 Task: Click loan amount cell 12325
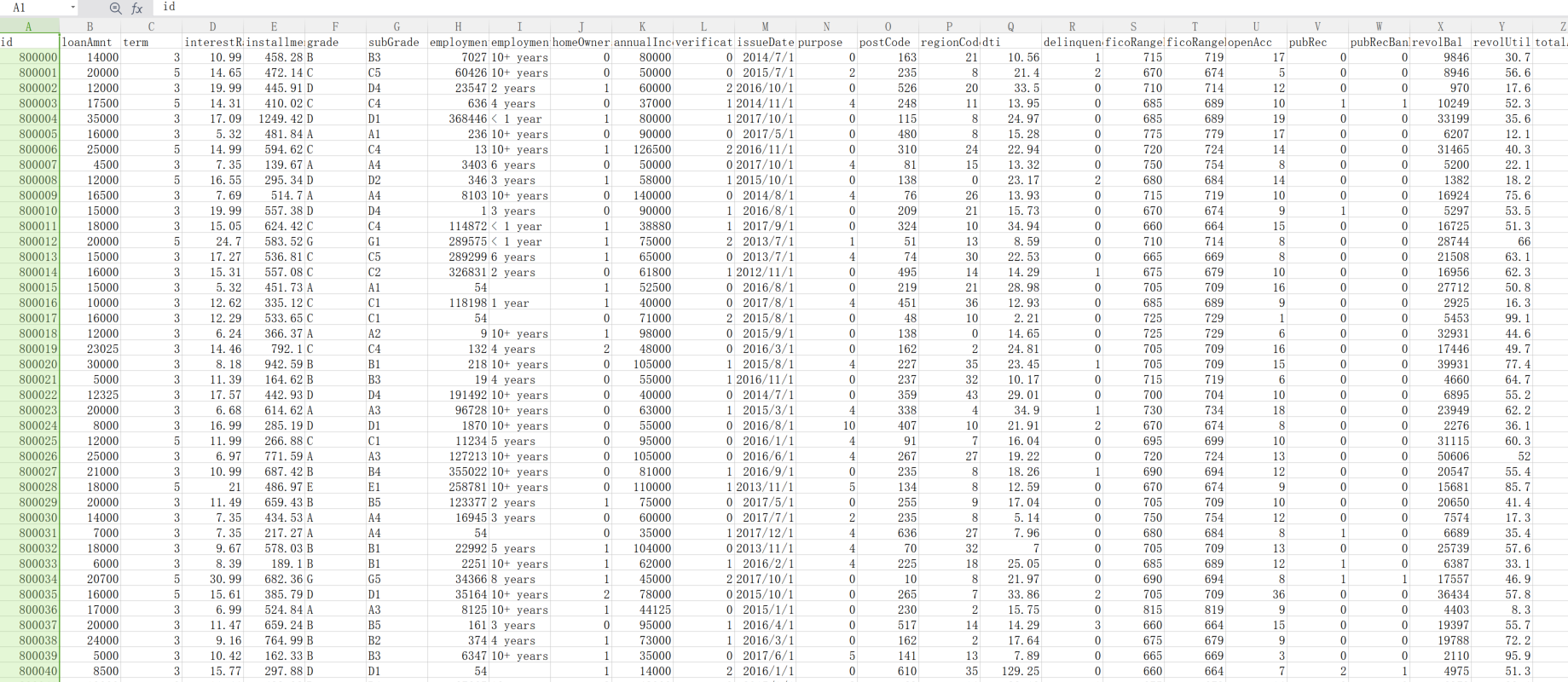pos(90,395)
